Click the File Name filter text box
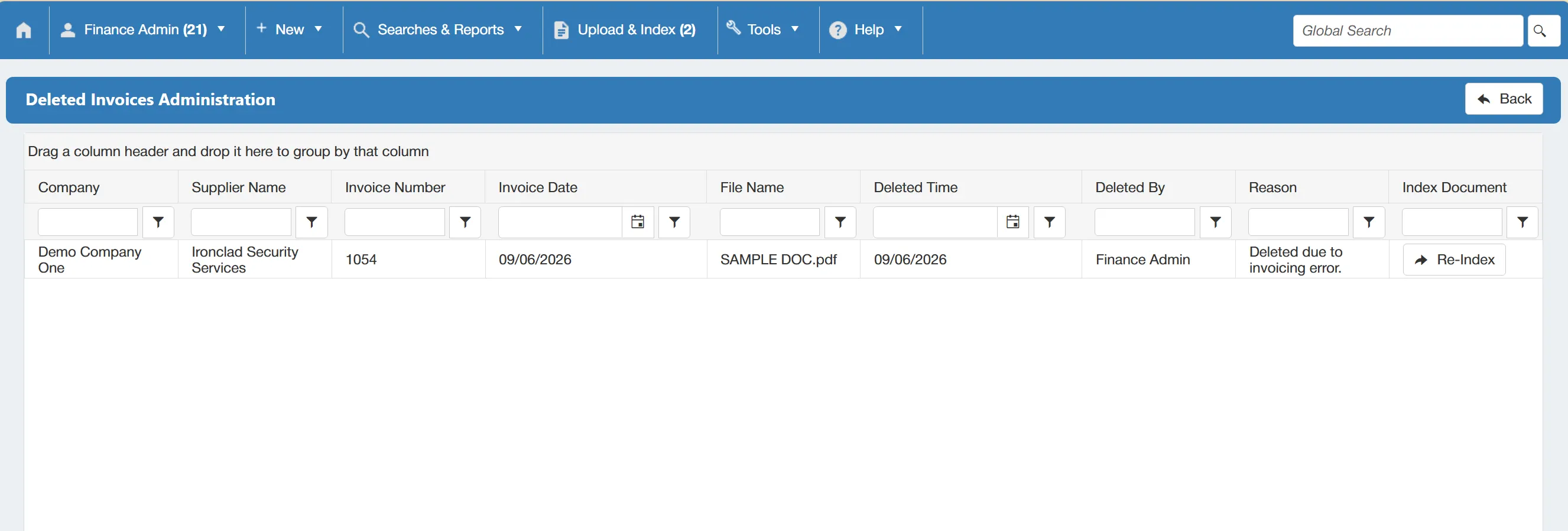This screenshot has width=1568, height=531. pos(770,222)
